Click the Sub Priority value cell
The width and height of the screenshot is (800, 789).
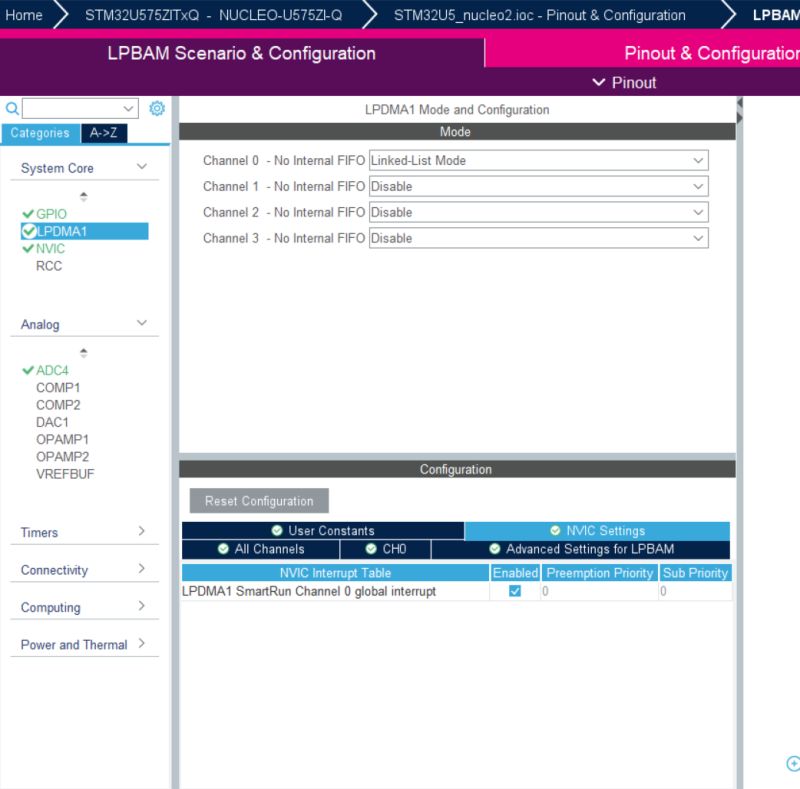(695, 591)
